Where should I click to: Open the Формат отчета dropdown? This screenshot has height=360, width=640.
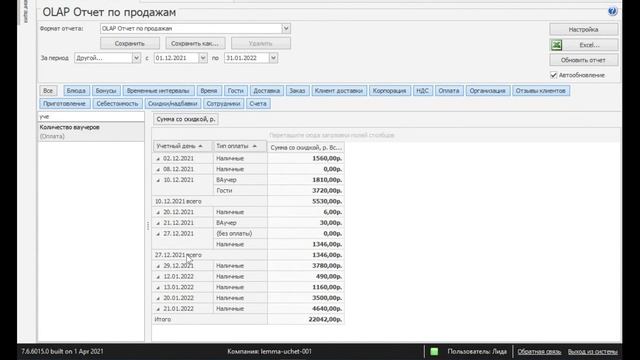286,29
